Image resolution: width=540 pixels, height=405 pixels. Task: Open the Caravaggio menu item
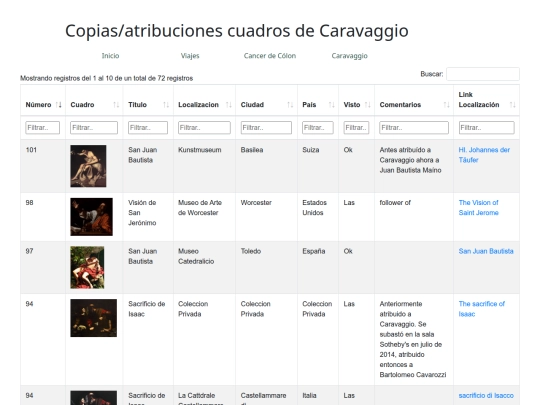click(350, 56)
